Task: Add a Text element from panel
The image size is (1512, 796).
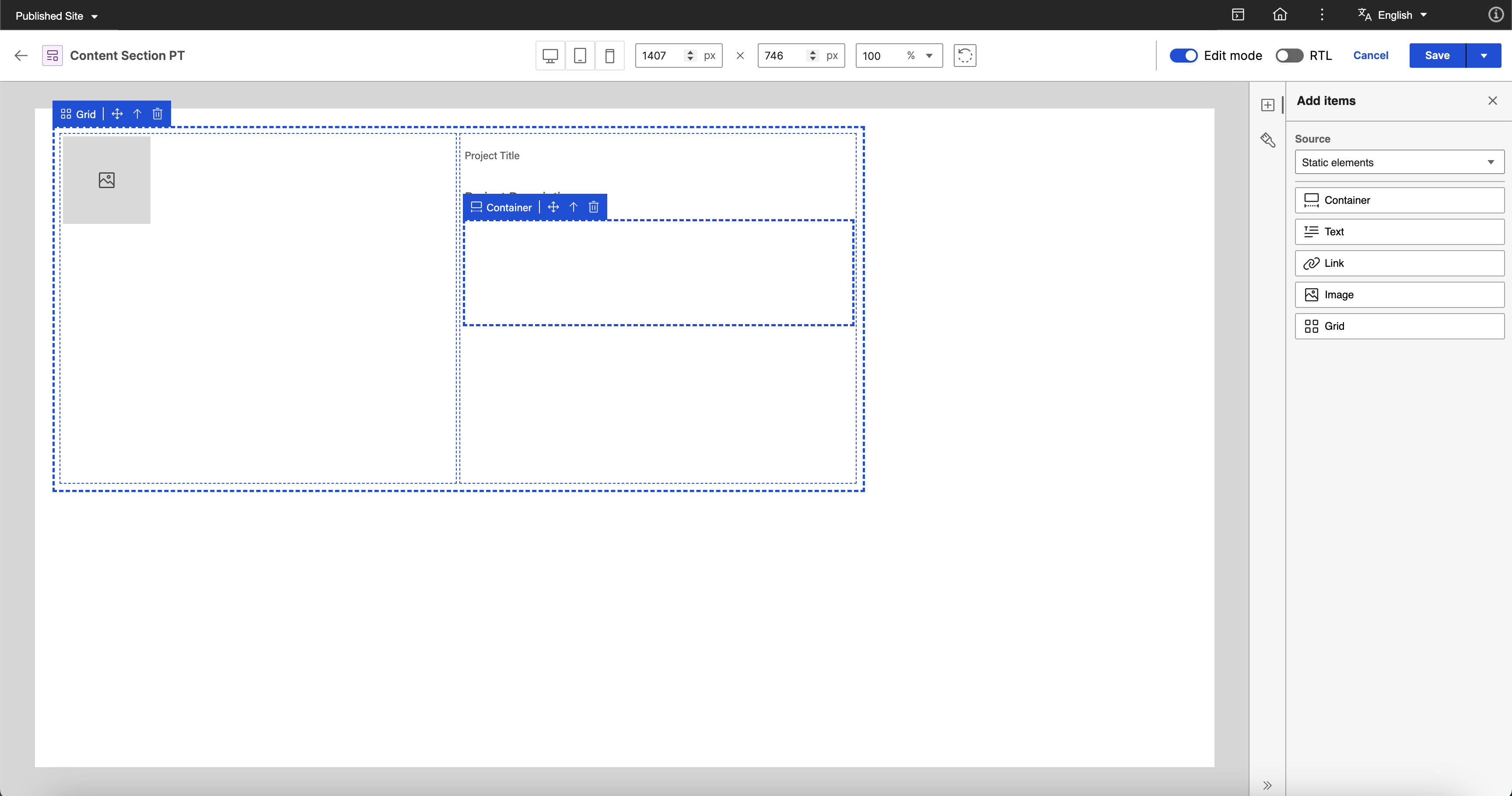Action: (1399, 232)
